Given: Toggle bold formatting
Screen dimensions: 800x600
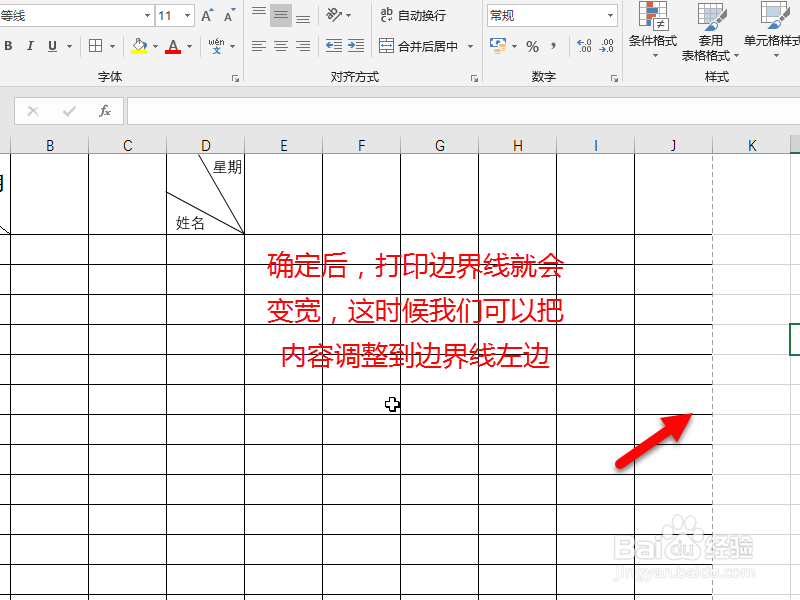Looking at the screenshot, I should click(x=8, y=46).
